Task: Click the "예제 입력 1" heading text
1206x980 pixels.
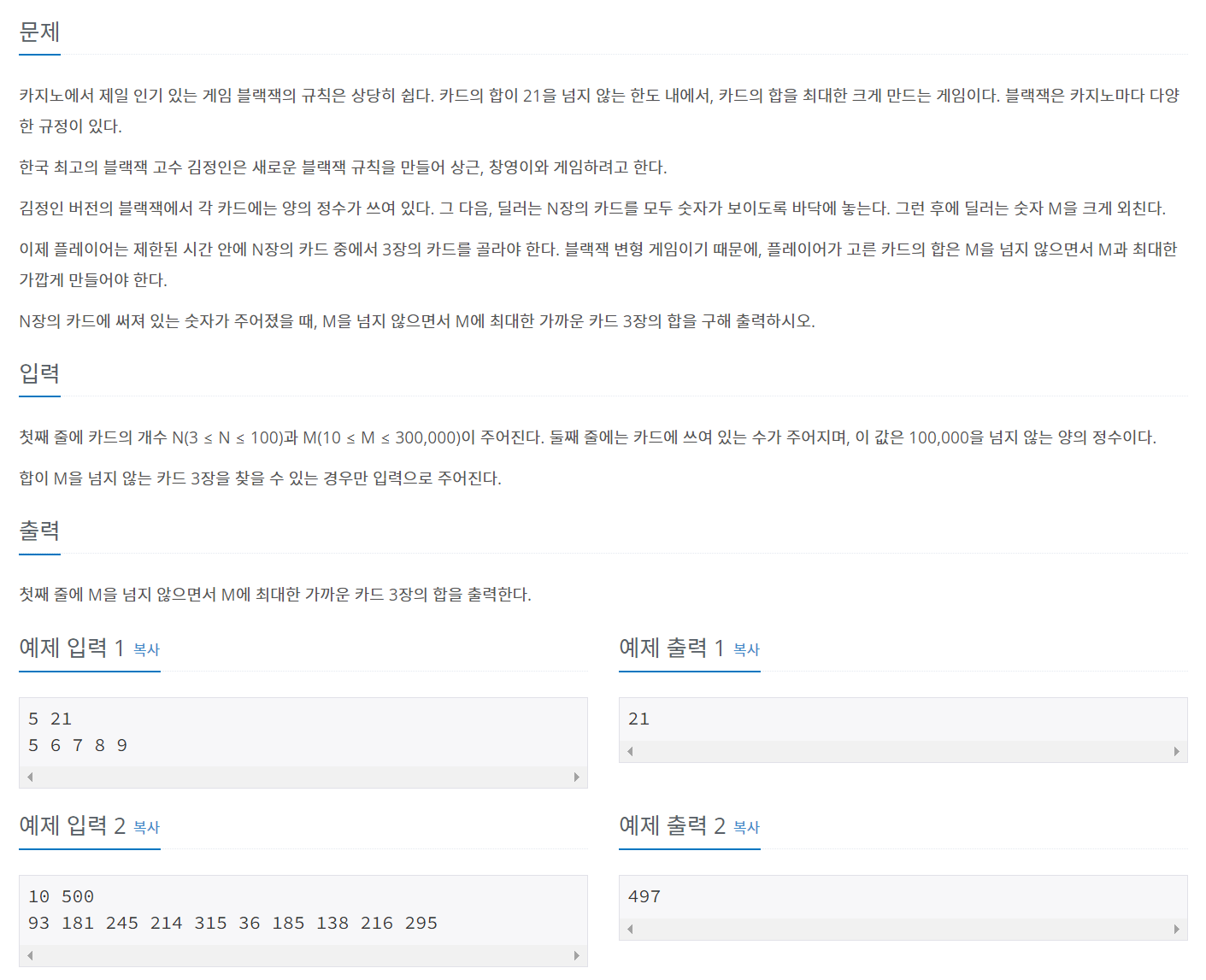Action: pyautogui.click(x=72, y=648)
